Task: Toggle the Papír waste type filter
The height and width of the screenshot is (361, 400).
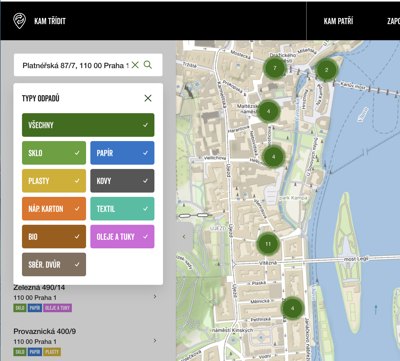Action: pos(122,153)
